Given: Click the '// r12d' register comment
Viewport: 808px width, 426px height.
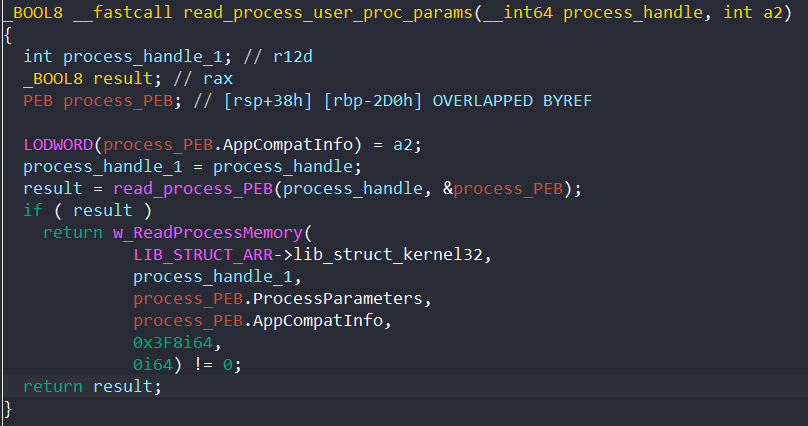Looking at the screenshot, I should coord(278,57).
